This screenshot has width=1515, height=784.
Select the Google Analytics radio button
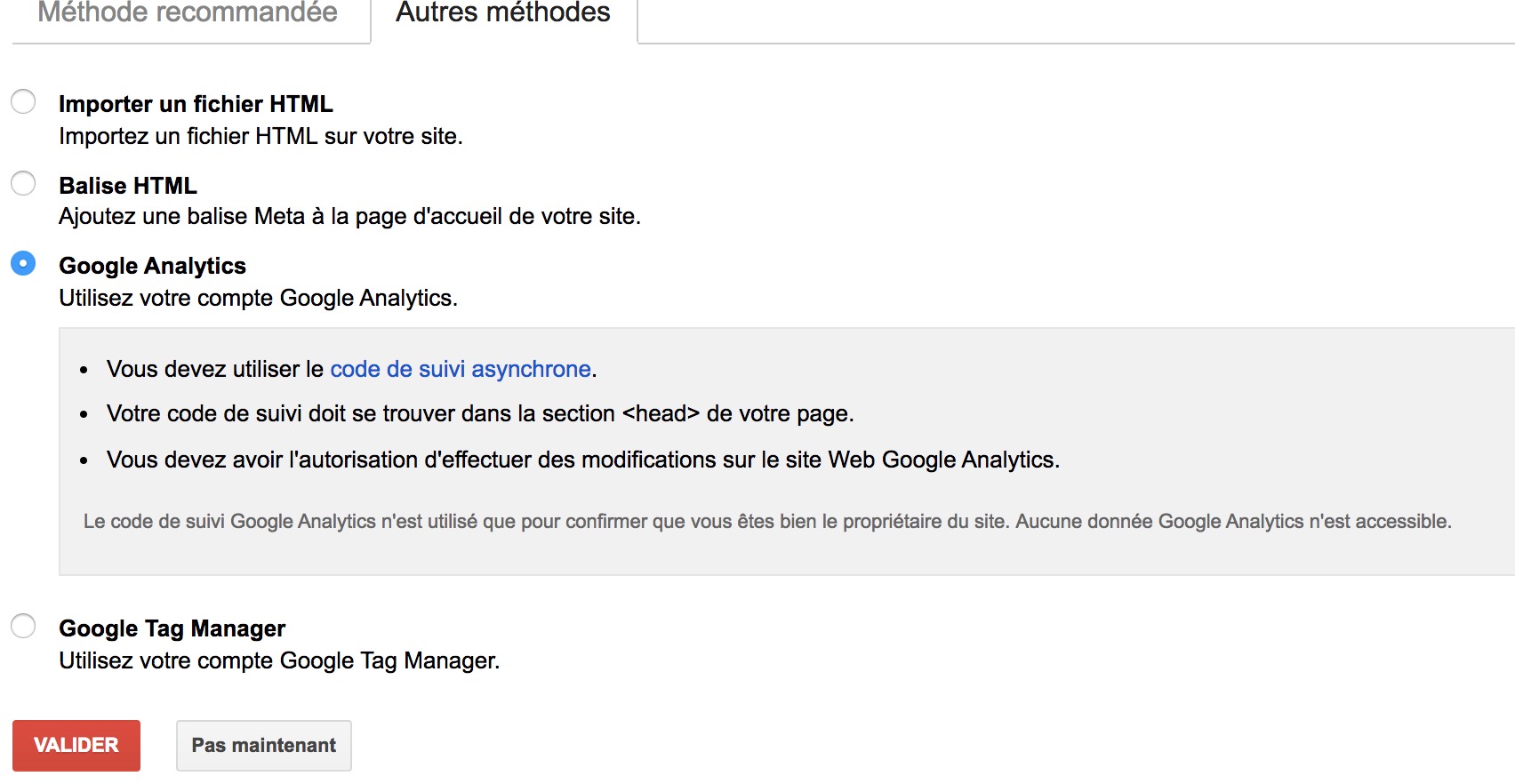[23, 263]
